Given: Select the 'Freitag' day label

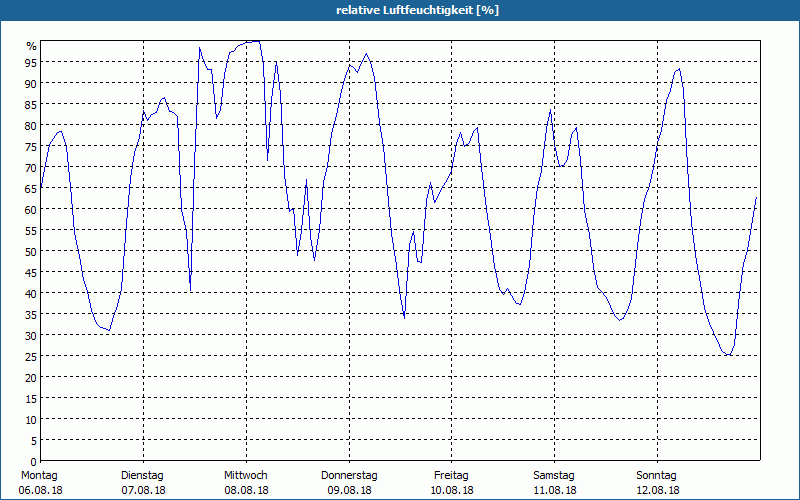Looking at the screenshot, I should pyautogui.click(x=451, y=475).
